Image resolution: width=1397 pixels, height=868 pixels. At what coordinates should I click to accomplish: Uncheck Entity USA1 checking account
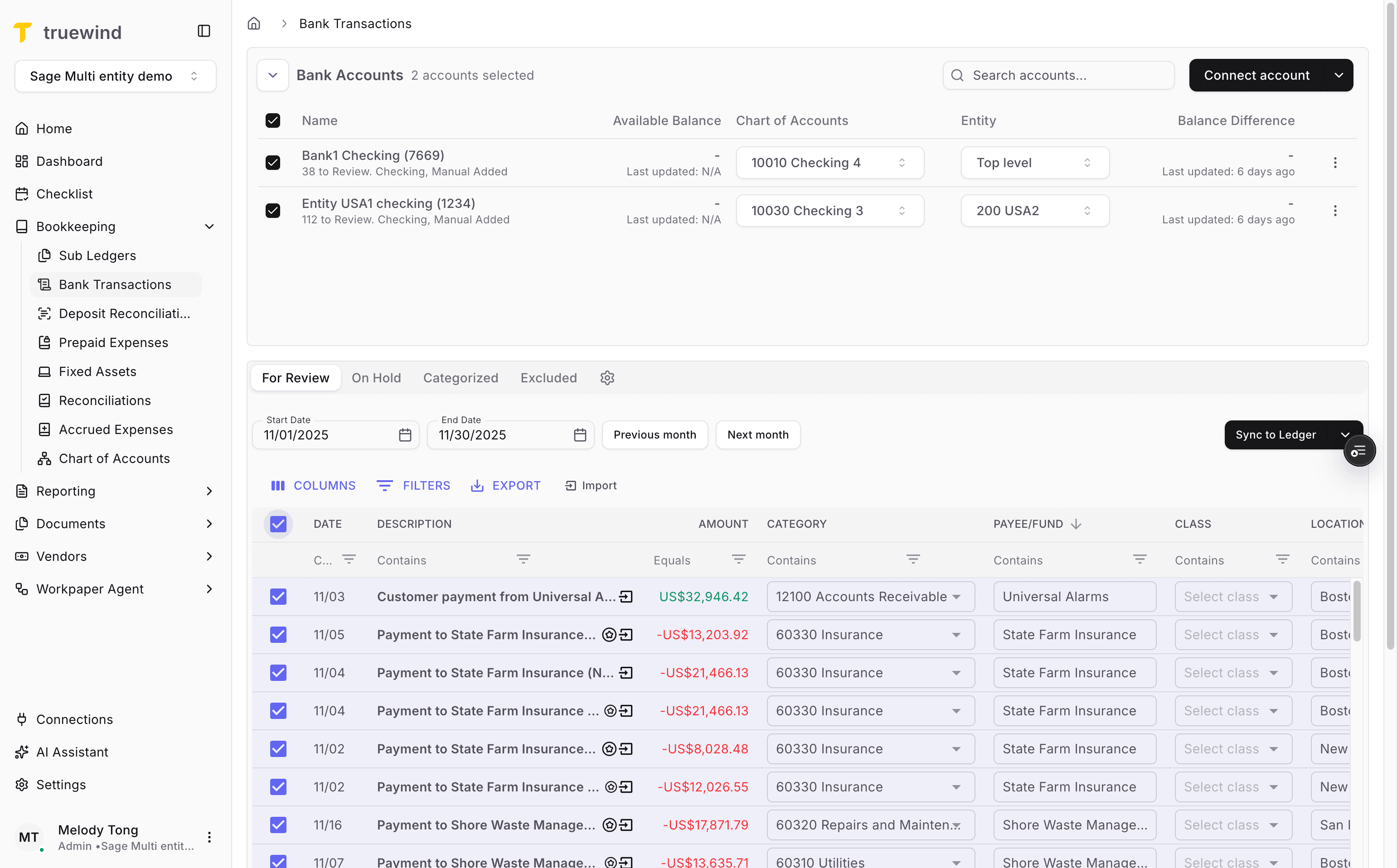(x=273, y=211)
